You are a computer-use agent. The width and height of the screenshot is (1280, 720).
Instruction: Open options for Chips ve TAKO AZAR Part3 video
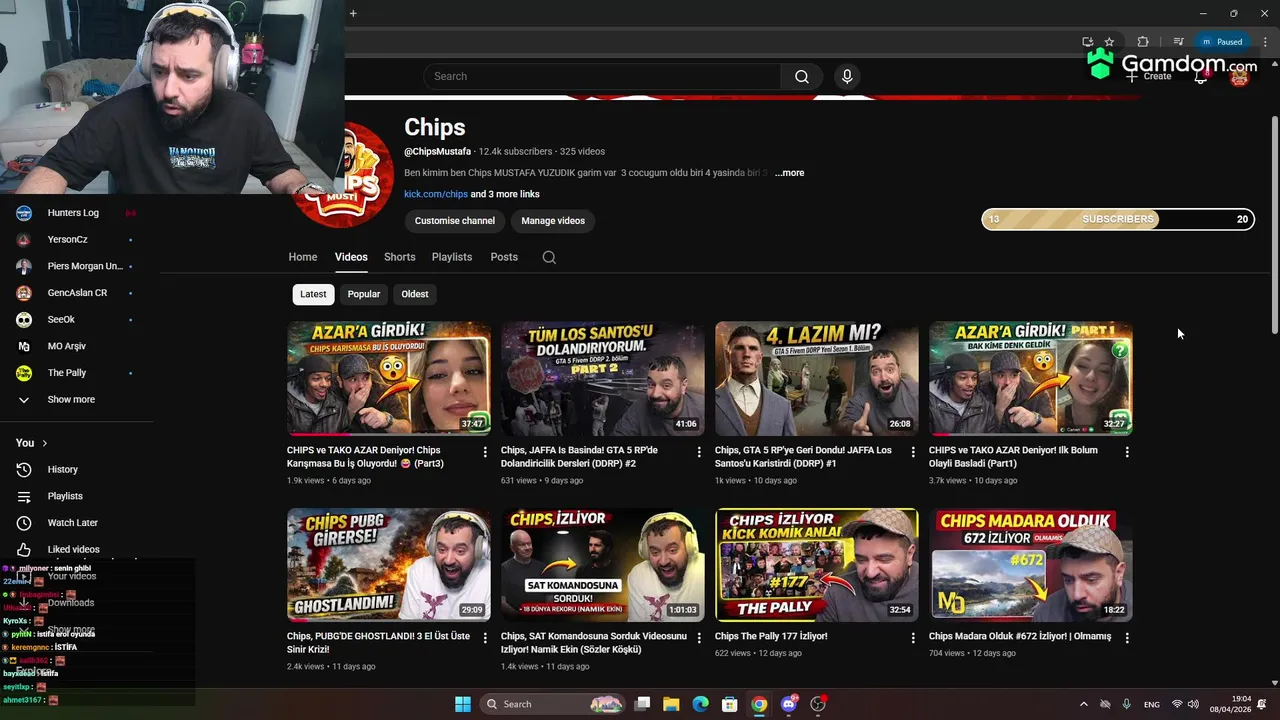[485, 452]
